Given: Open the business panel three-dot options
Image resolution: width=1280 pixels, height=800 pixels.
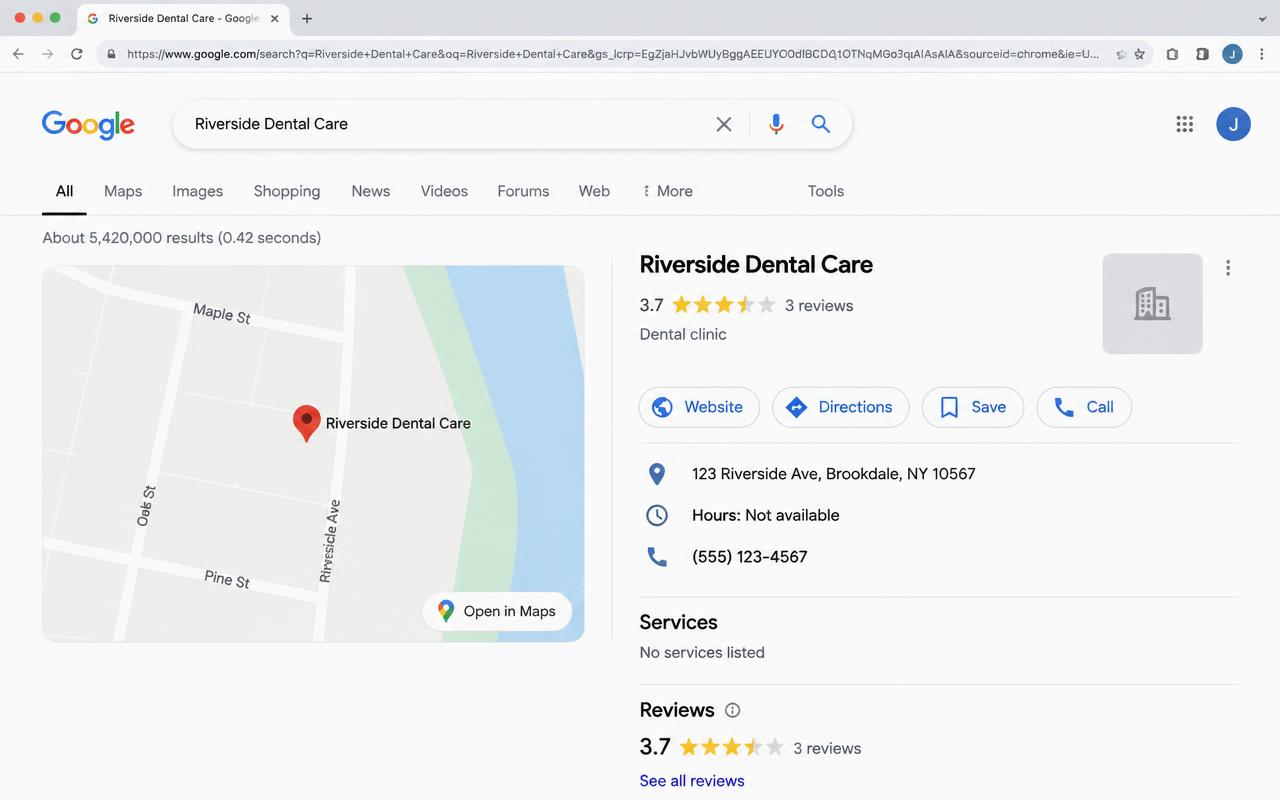Looking at the screenshot, I should (1228, 268).
